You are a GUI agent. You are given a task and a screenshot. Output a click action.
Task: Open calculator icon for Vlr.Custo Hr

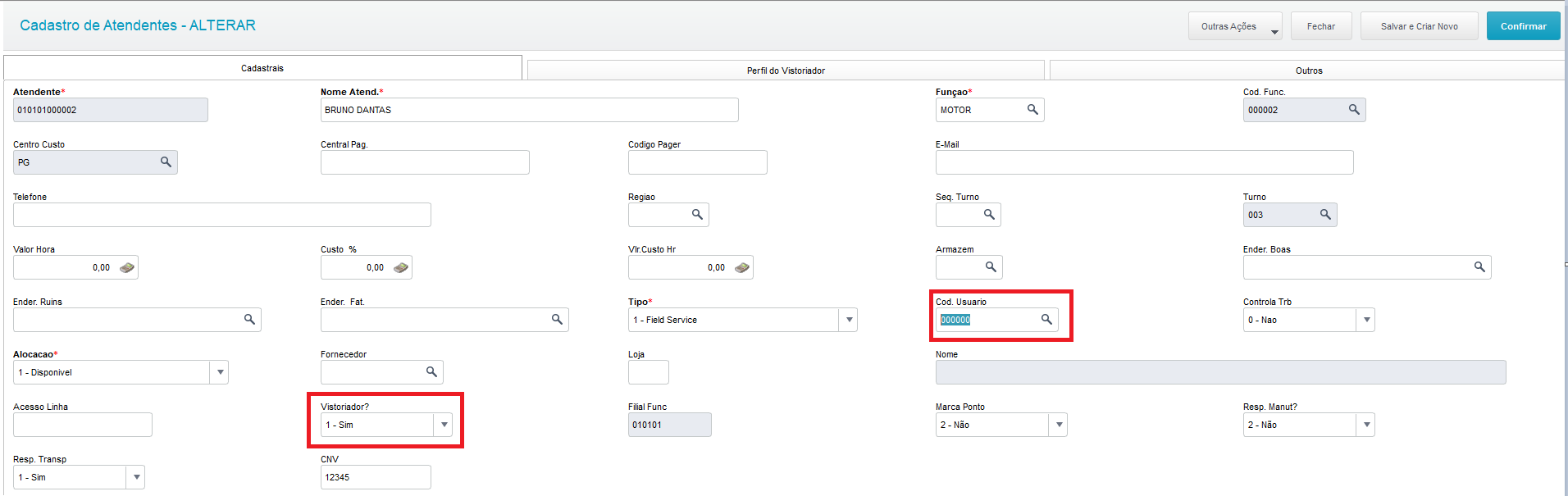coord(742,267)
